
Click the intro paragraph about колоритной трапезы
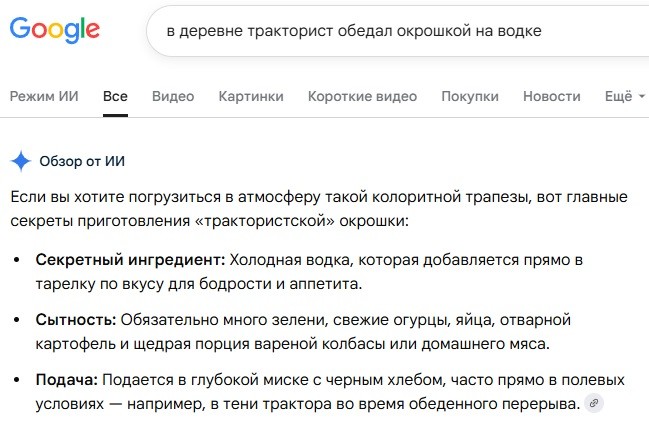click(319, 208)
